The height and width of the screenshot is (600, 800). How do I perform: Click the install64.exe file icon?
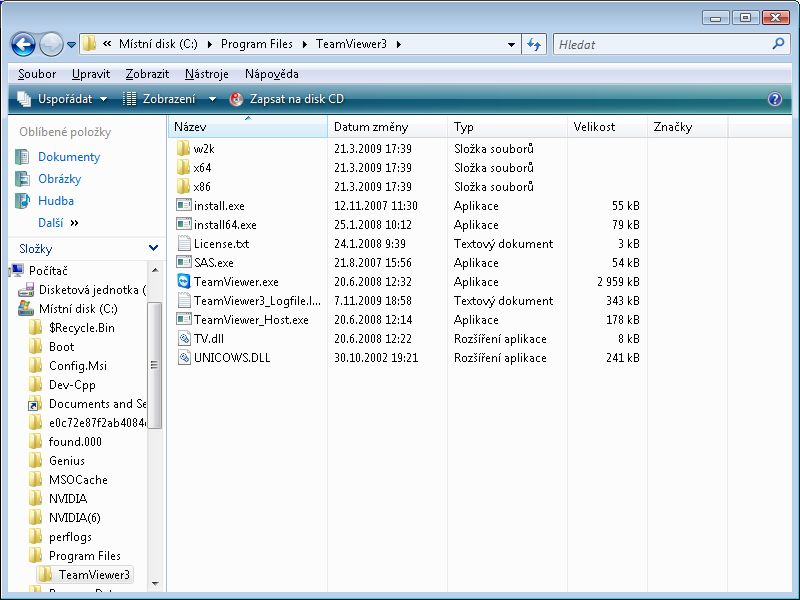point(183,225)
